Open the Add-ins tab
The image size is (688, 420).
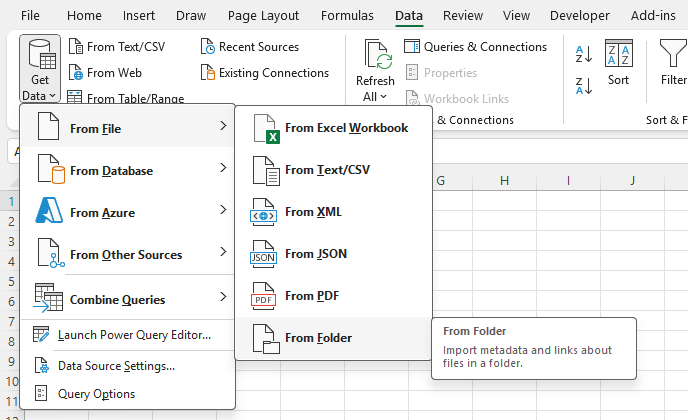point(653,16)
